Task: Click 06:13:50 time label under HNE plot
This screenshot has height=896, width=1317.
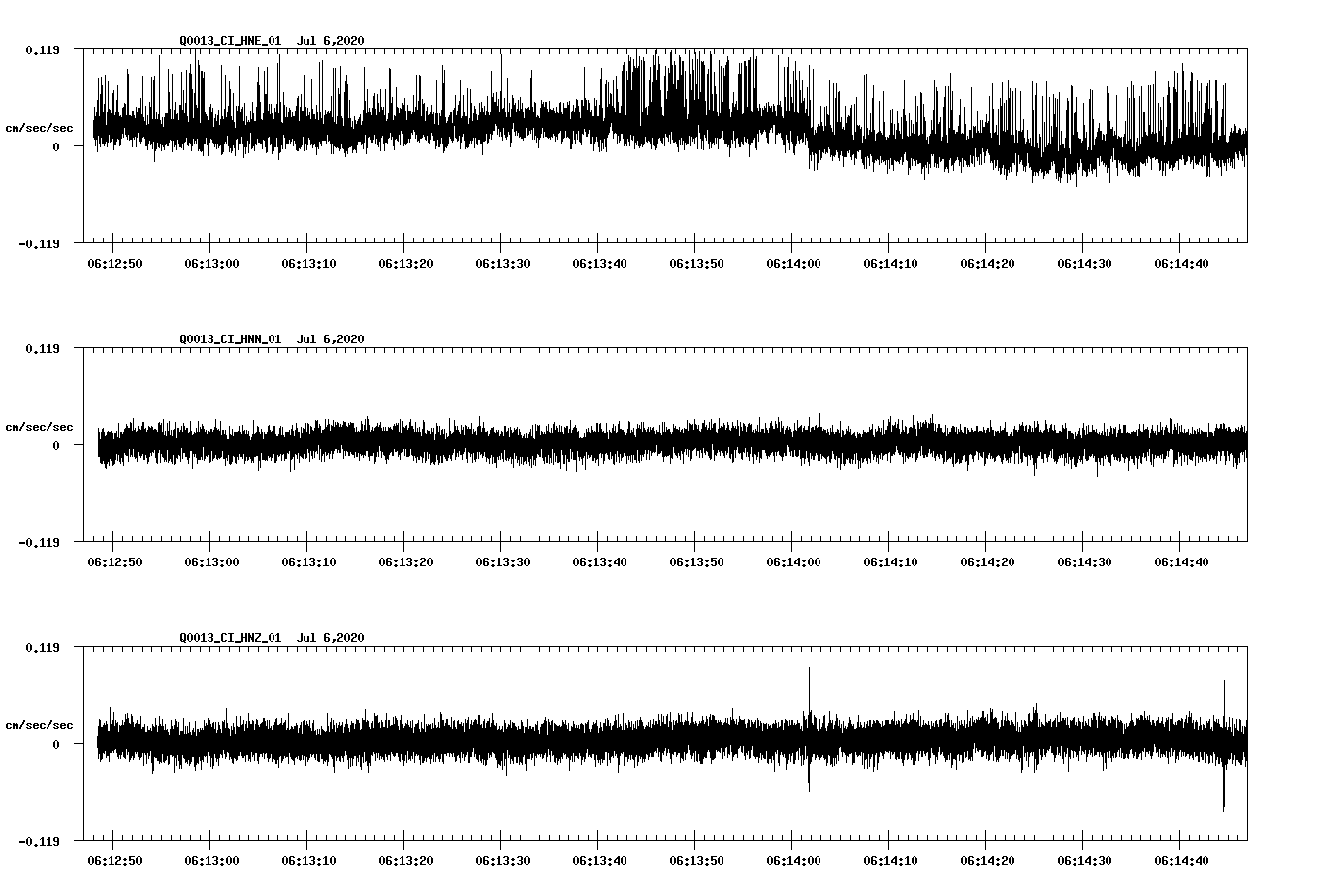Action: click(x=697, y=263)
